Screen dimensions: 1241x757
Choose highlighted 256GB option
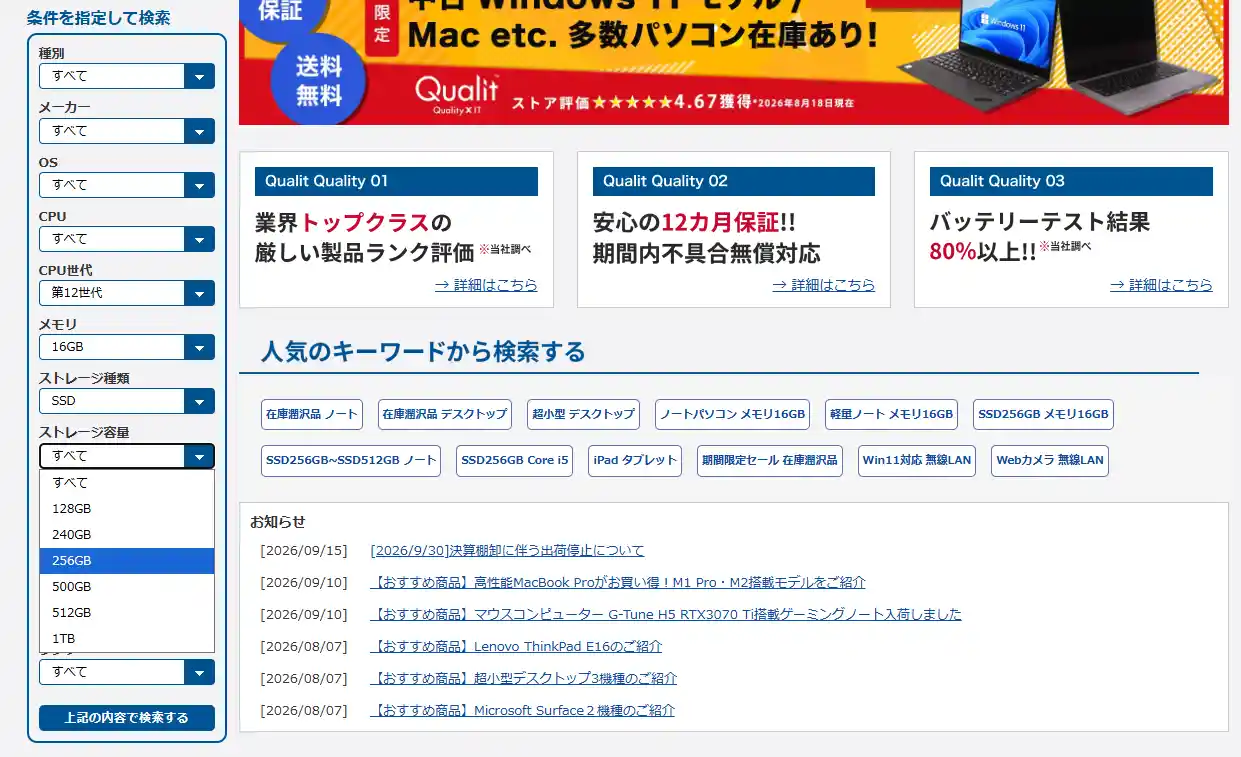pyautogui.click(x=127, y=561)
